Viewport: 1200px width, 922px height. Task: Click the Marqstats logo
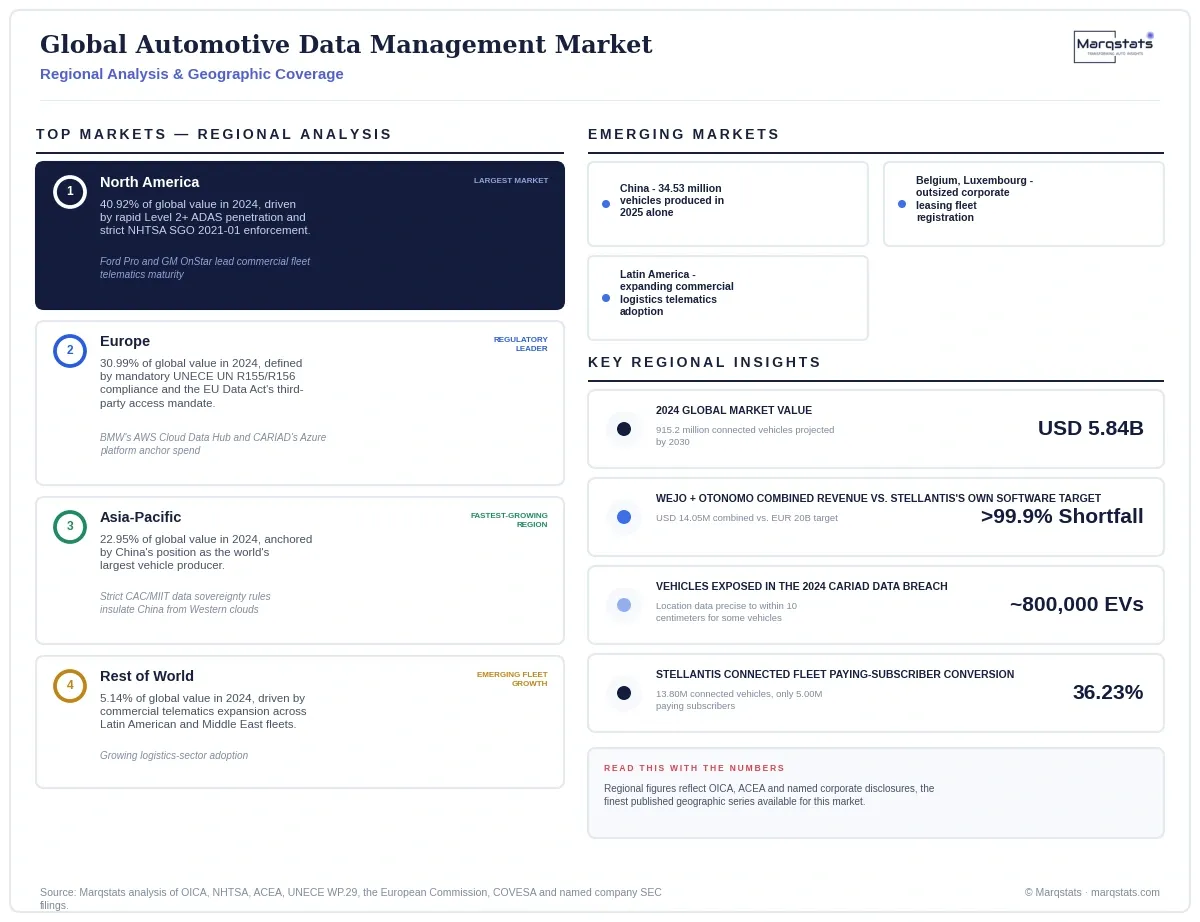pos(1114,47)
